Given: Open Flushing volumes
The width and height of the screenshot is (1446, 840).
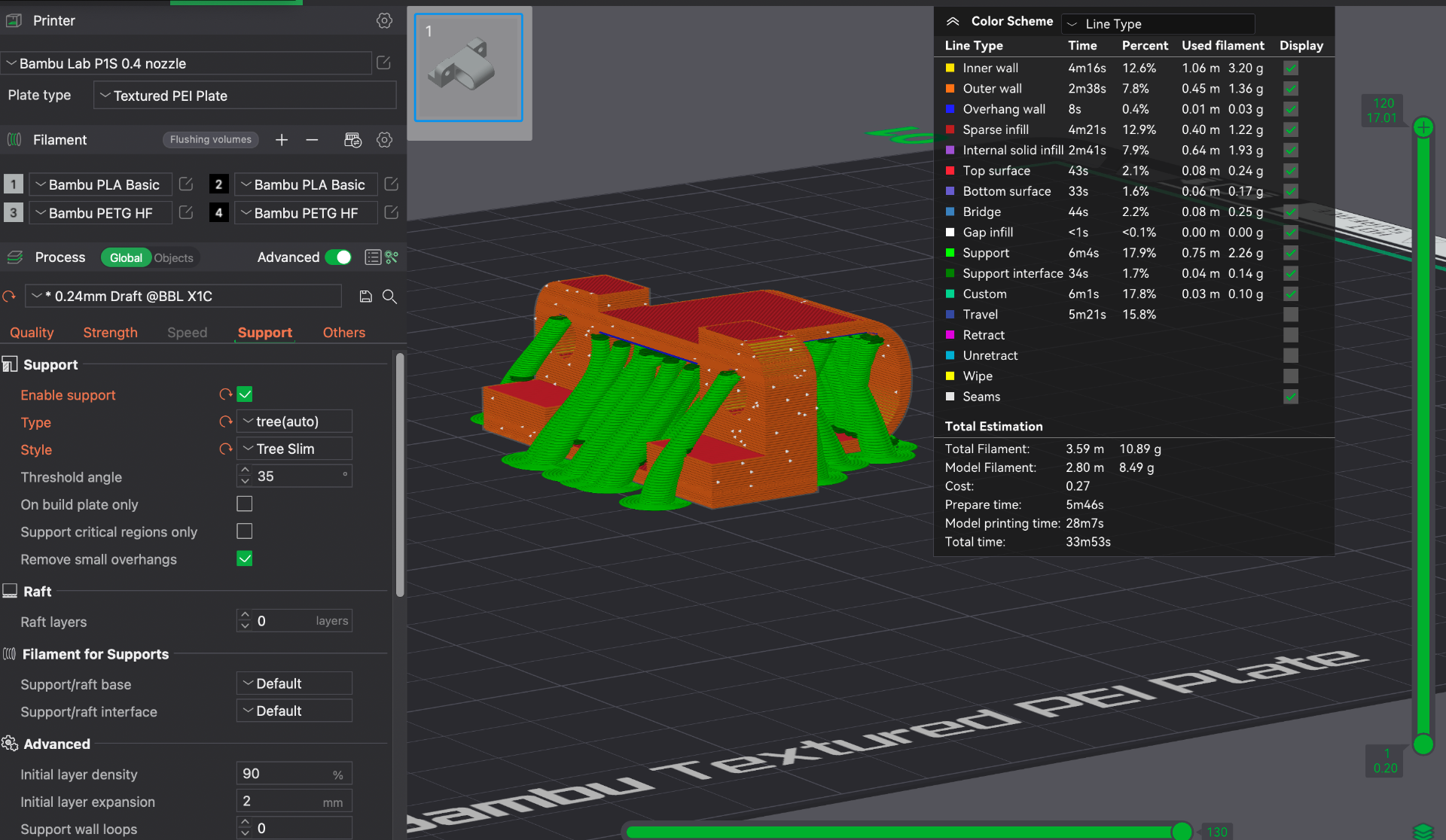Looking at the screenshot, I should (x=211, y=139).
